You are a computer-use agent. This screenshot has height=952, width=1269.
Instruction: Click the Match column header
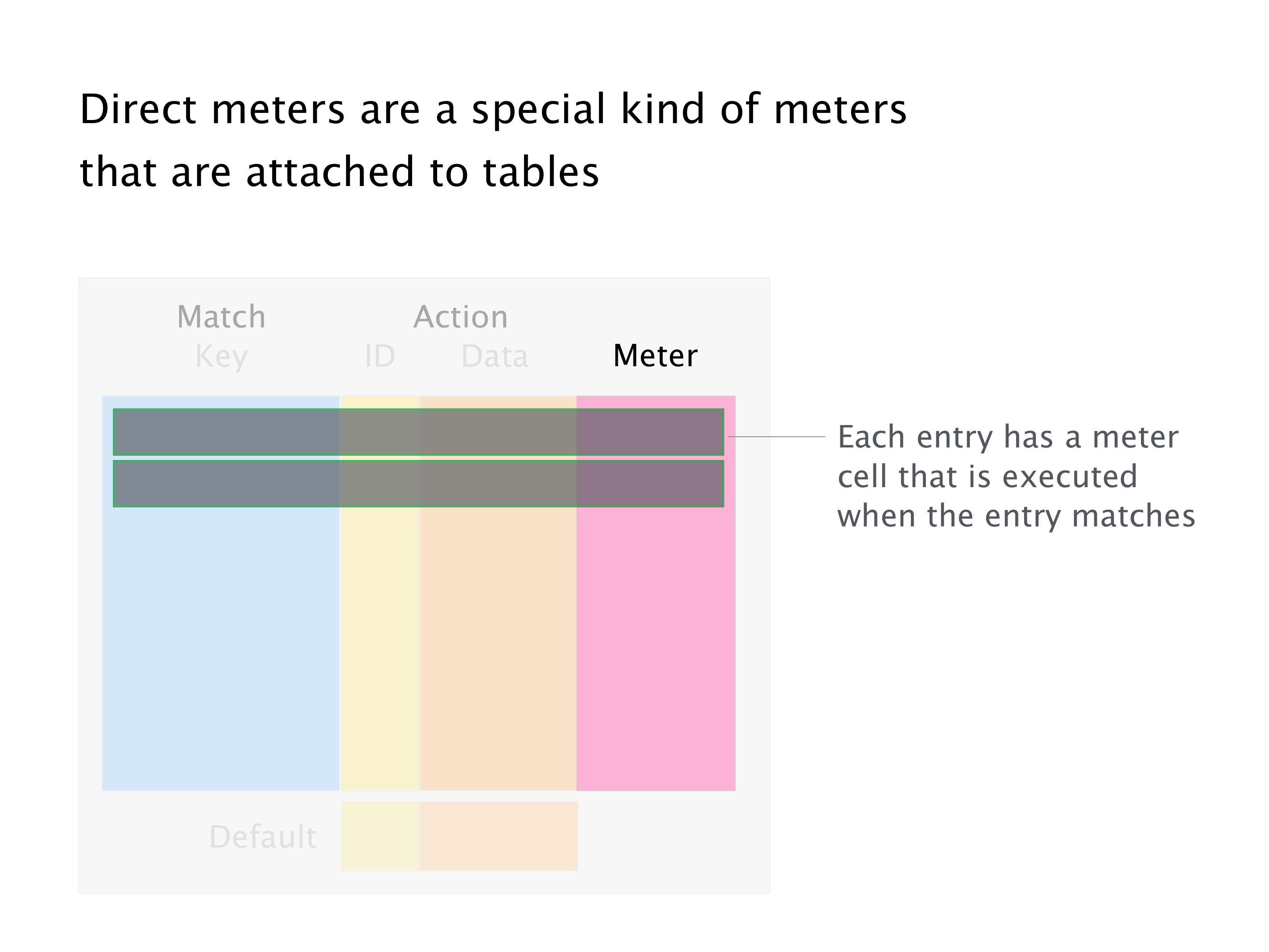[x=221, y=317]
